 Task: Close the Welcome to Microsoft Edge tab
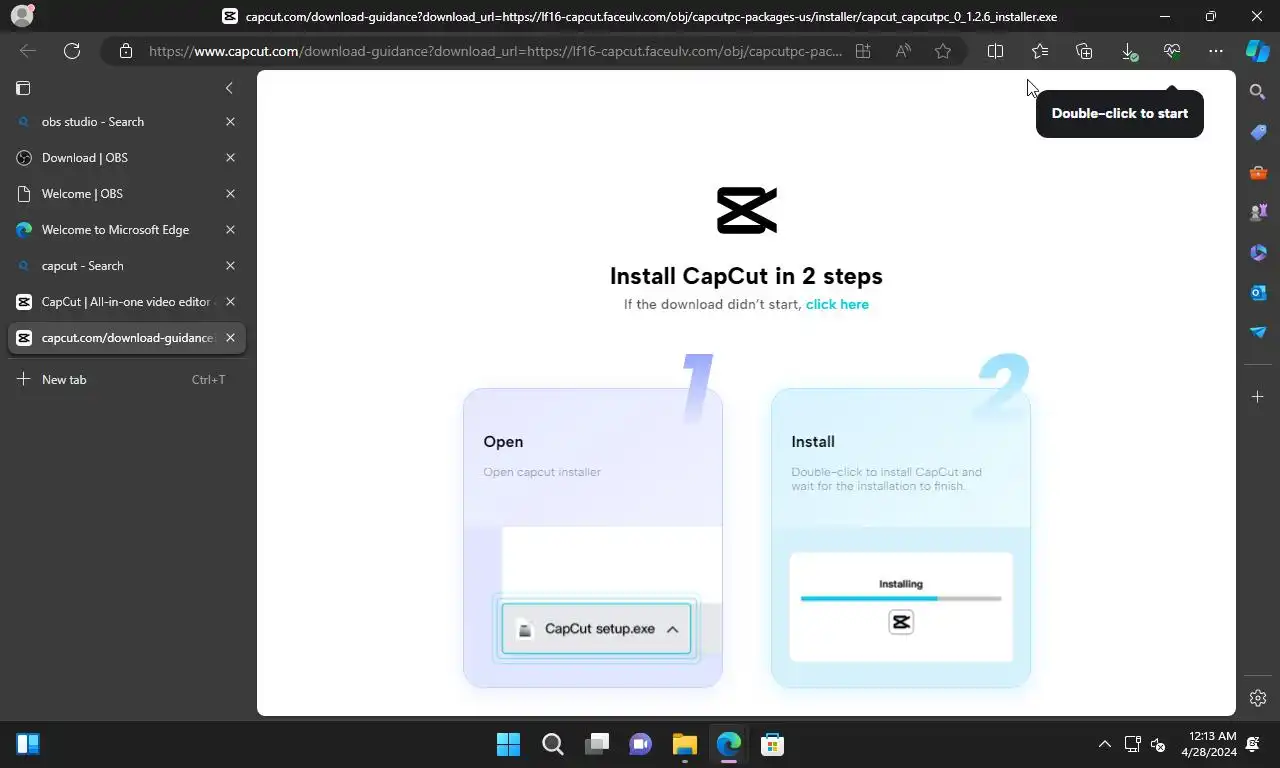[230, 230]
